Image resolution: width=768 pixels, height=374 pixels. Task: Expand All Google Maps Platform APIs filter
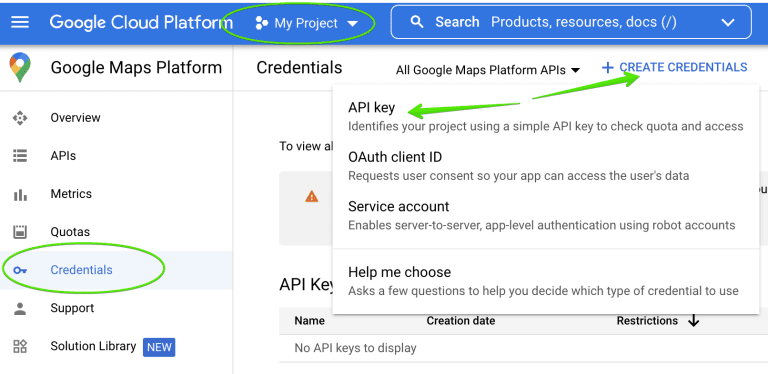488,70
